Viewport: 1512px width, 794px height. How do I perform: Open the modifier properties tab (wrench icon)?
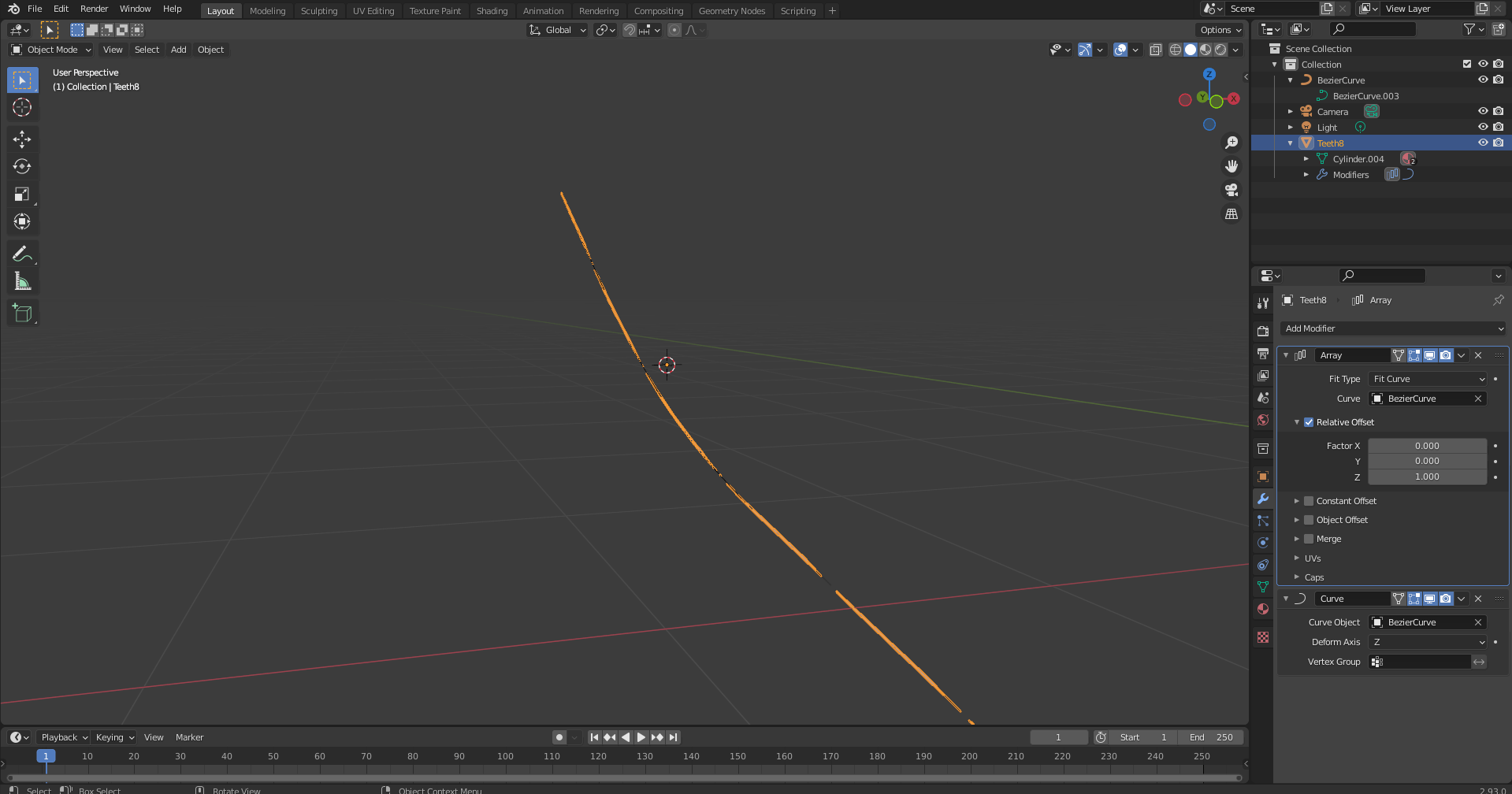(1262, 499)
